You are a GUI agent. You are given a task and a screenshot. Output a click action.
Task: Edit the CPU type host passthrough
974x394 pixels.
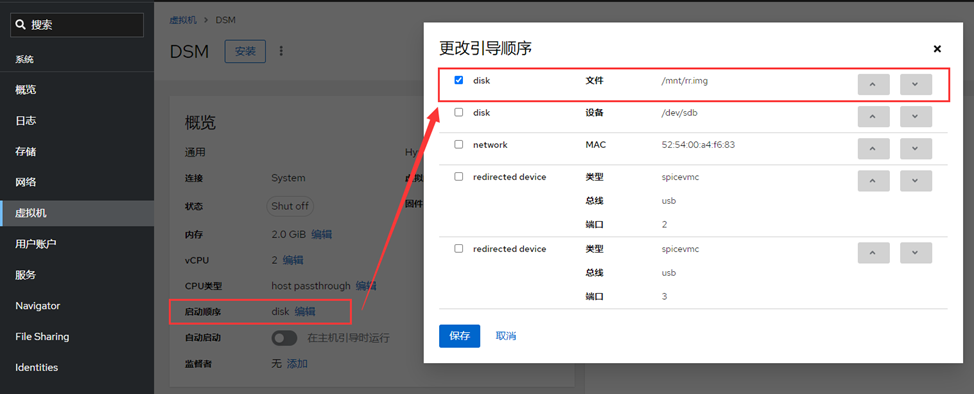(366, 286)
